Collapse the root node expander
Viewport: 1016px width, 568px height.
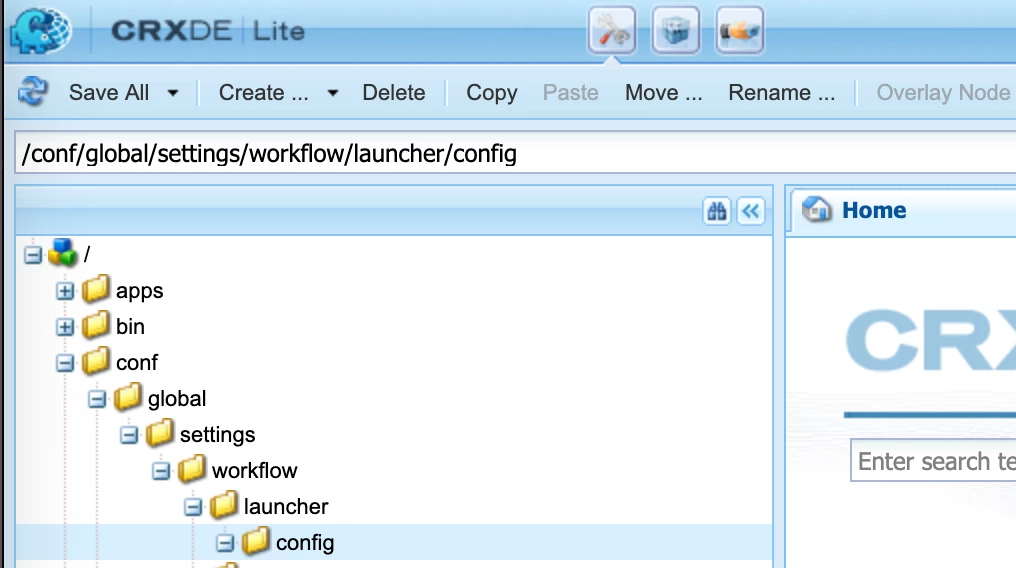click(x=33, y=255)
